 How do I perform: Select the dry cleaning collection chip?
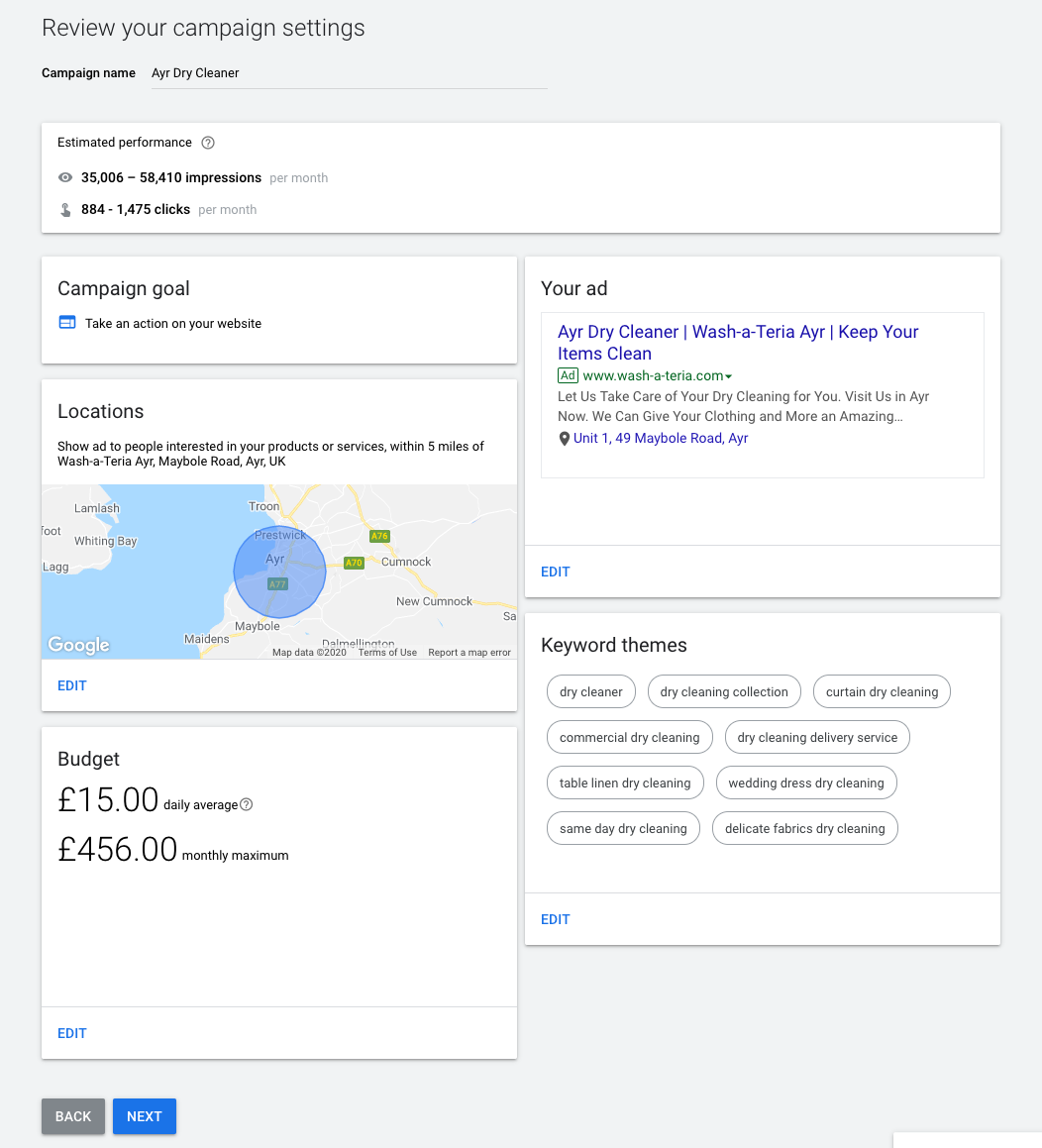click(x=724, y=692)
